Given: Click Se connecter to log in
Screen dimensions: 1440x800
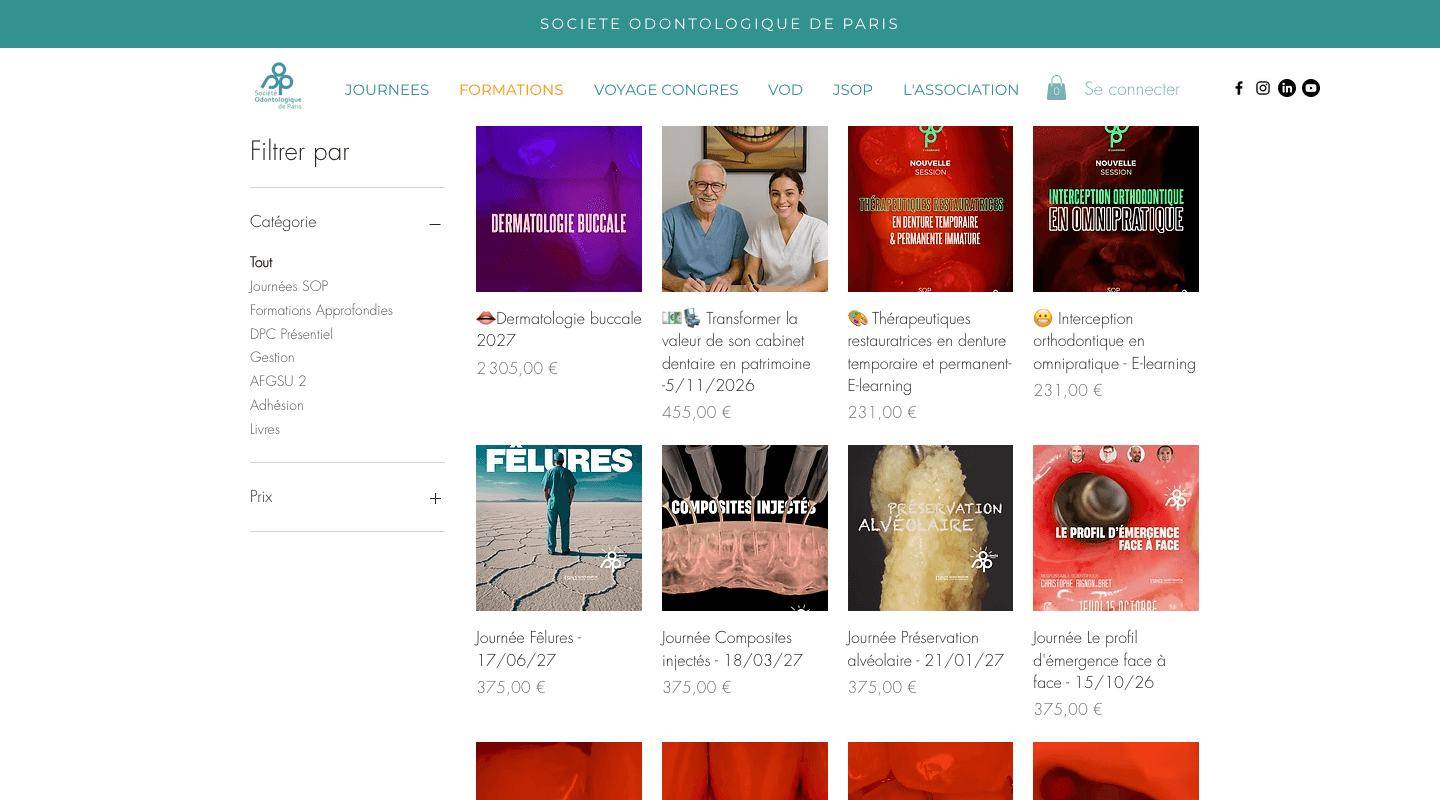Looking at the screenshot, I should pos(1132,89).
